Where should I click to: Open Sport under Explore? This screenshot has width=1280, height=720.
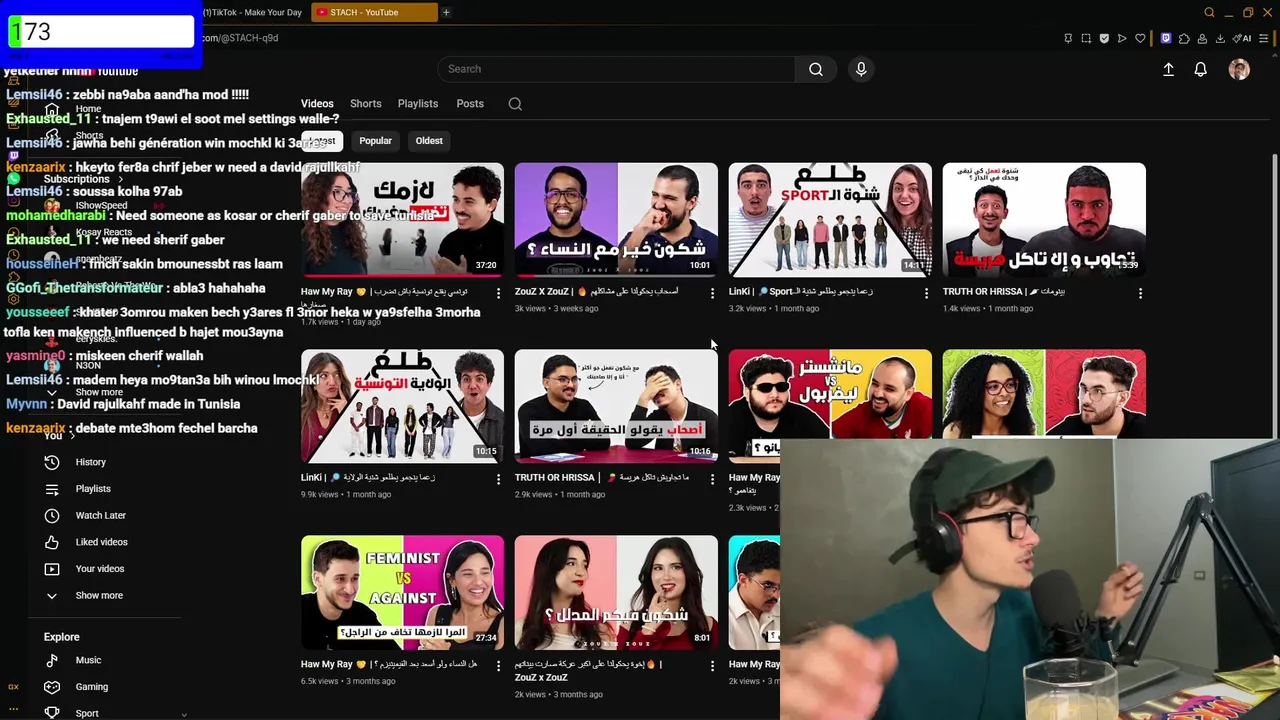87,713
